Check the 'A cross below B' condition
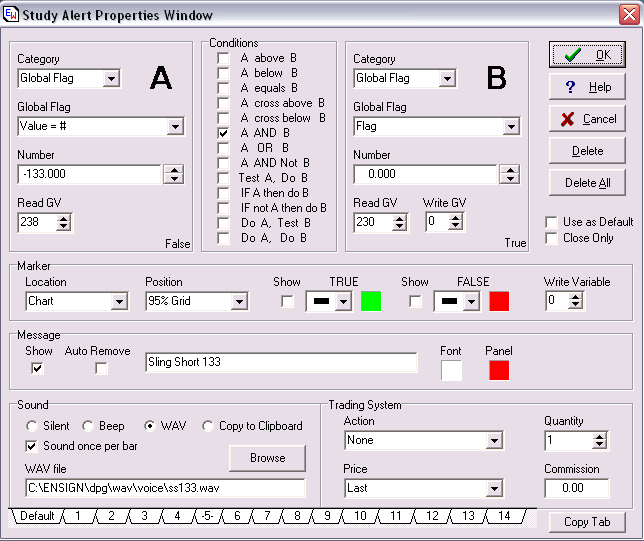 [x=223, y=118]
